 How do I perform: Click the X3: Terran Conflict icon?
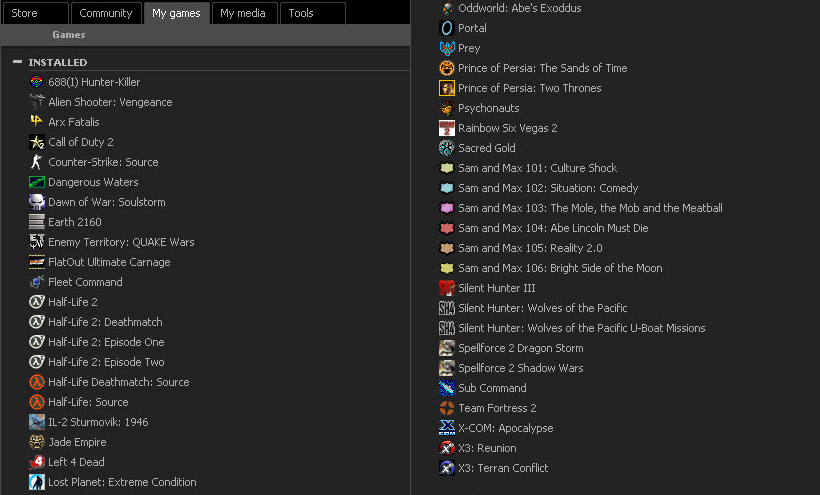click(447, 468)
